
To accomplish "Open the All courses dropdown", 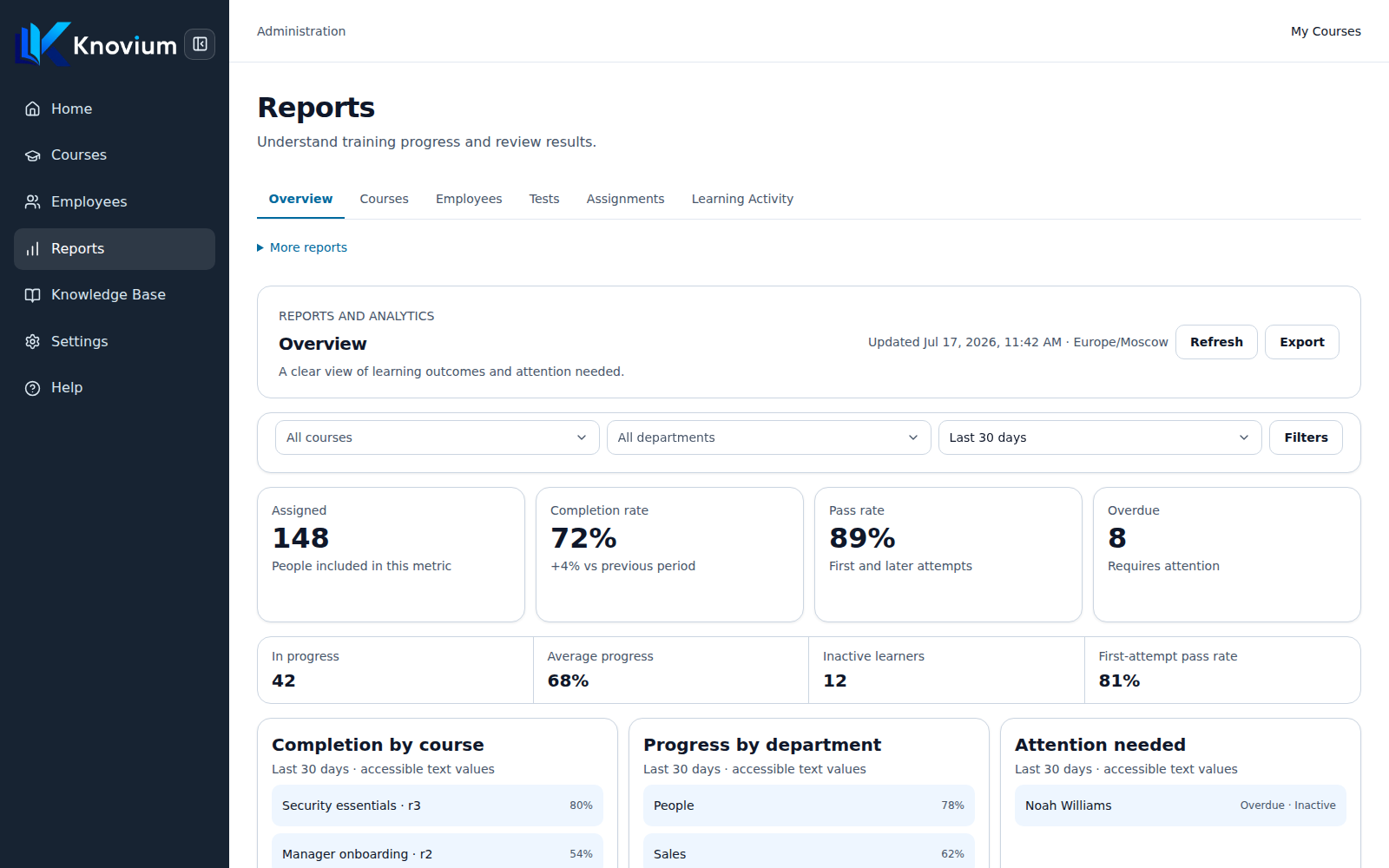I will click(438, 437).
